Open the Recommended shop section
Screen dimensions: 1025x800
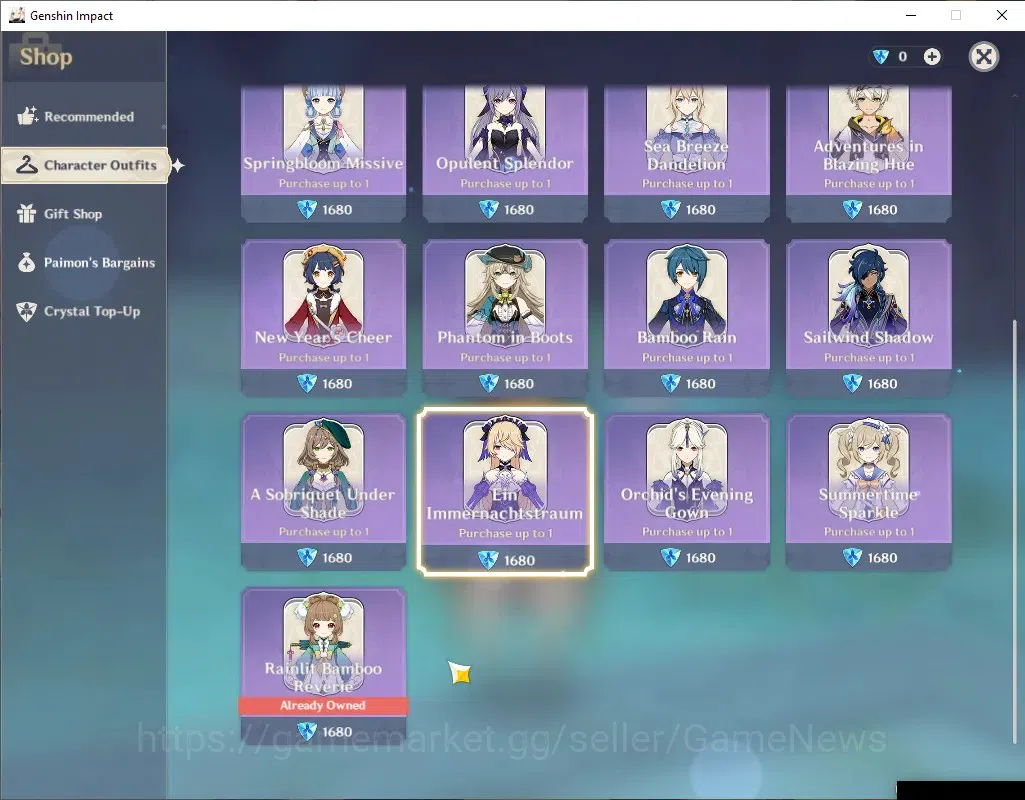(x=84, y=116)
